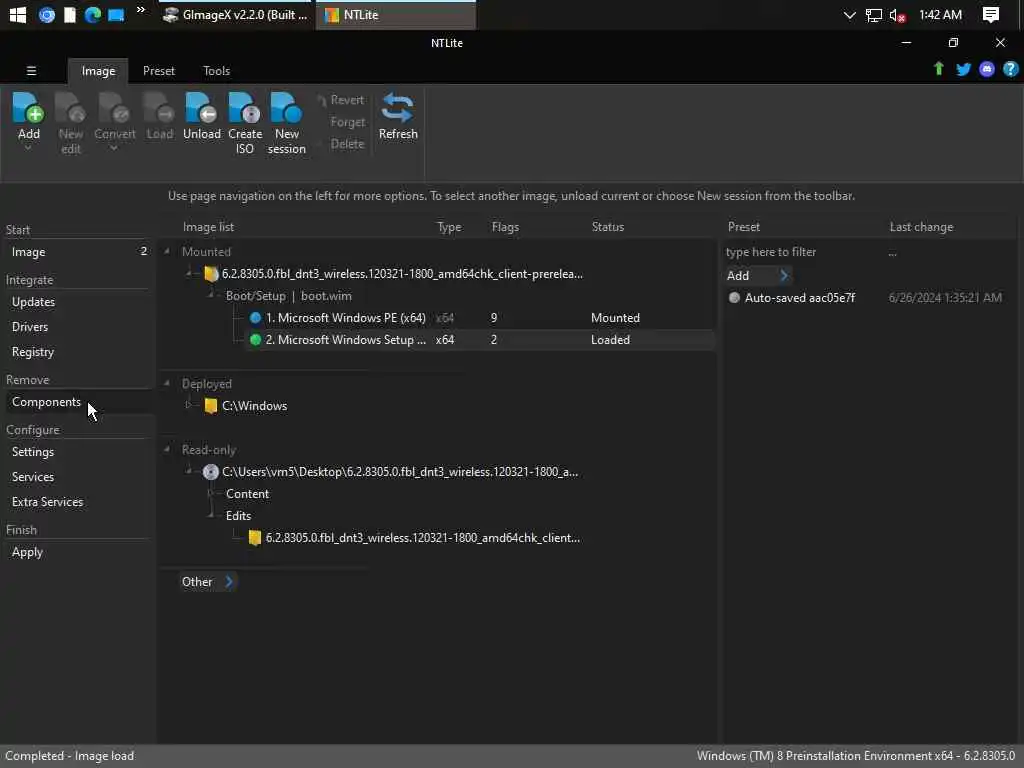Viewport: 1024px width, 768px height.
Task: Select the Content tree node
Action: pos(248,494)
